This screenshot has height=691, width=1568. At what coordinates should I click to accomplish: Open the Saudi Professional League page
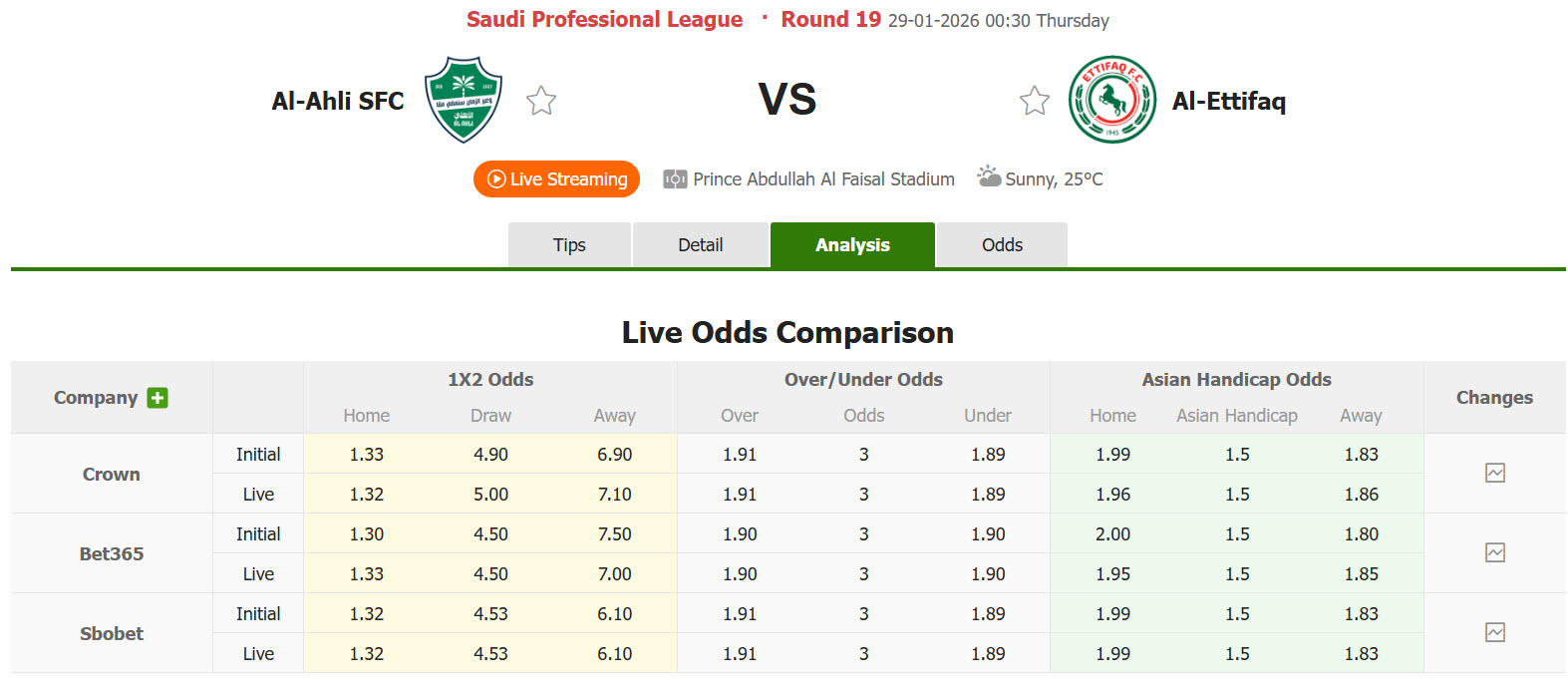point(604,18)
